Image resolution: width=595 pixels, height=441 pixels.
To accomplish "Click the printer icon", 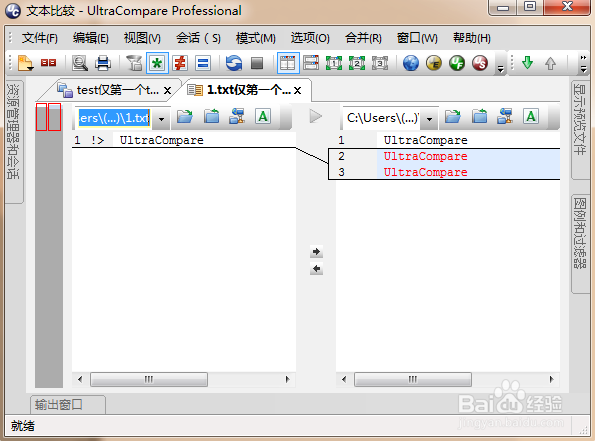I will [x=103, y=63].
